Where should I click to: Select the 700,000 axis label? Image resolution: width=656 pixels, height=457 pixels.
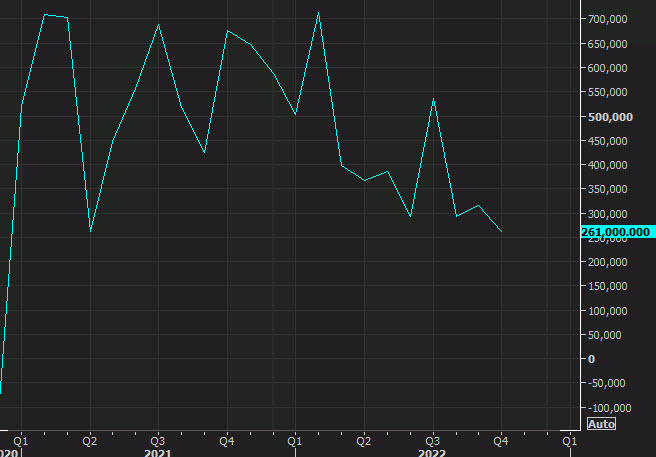click(x=607, y=19)
